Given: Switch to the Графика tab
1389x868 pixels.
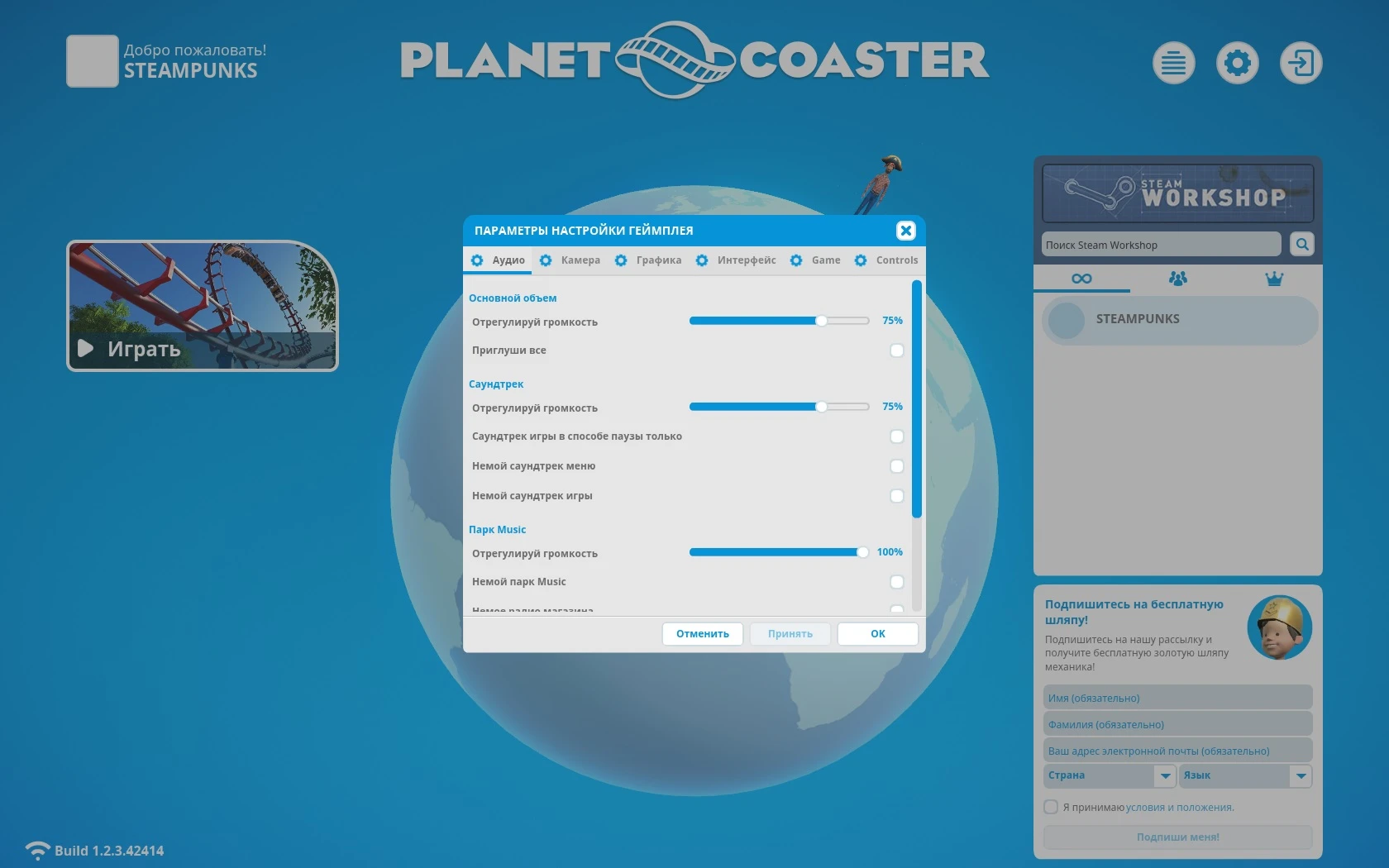Looking at the screenshot, I should coord(657,260).
